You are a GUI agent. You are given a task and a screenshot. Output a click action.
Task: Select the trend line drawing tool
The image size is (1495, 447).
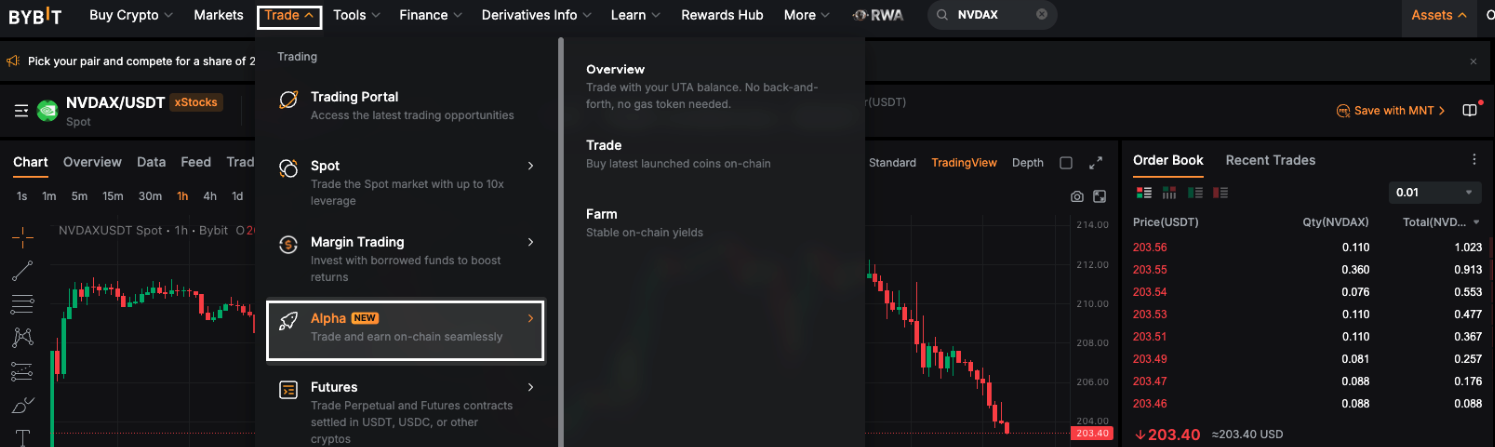[22, 270]
